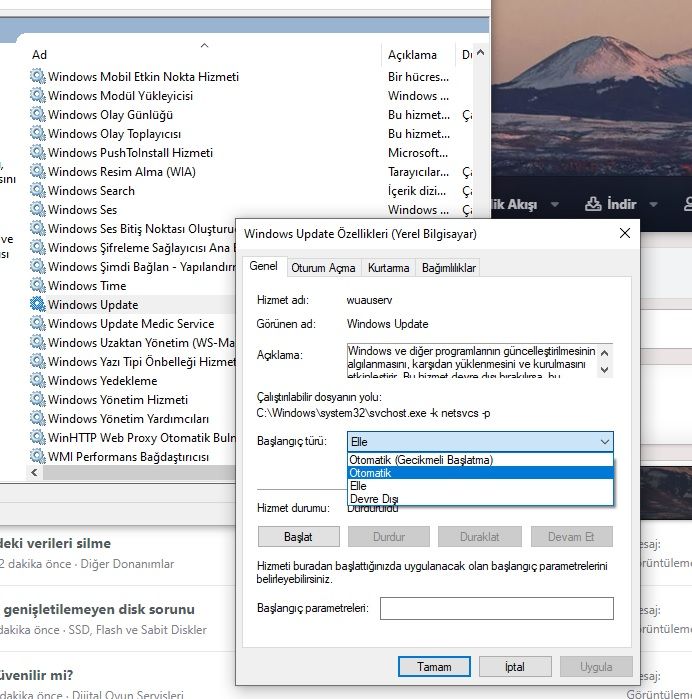Open 'Diğer Donanımlar' category link
The width and height of the screenshot is (692, 699).
tap(127, 564)
